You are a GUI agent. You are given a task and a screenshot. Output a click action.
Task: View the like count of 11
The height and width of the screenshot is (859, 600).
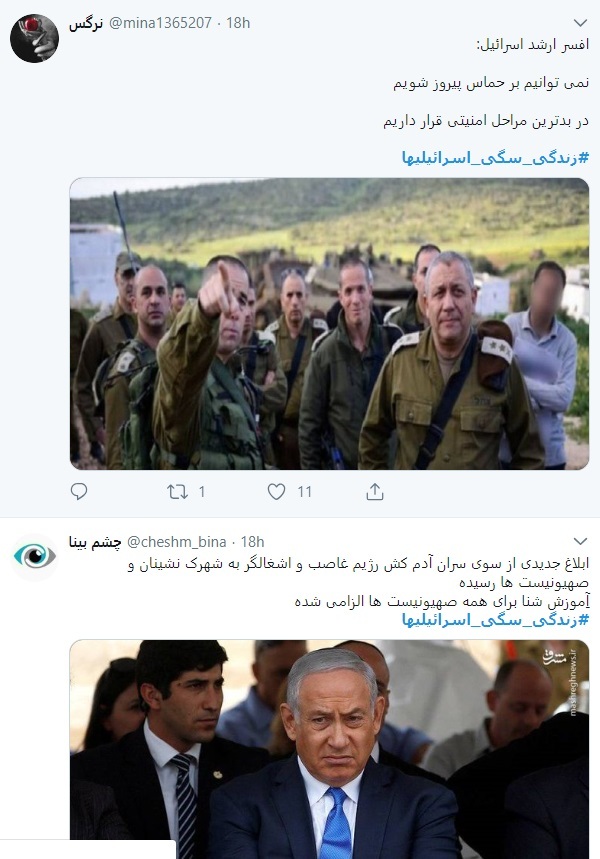(305, 492)
